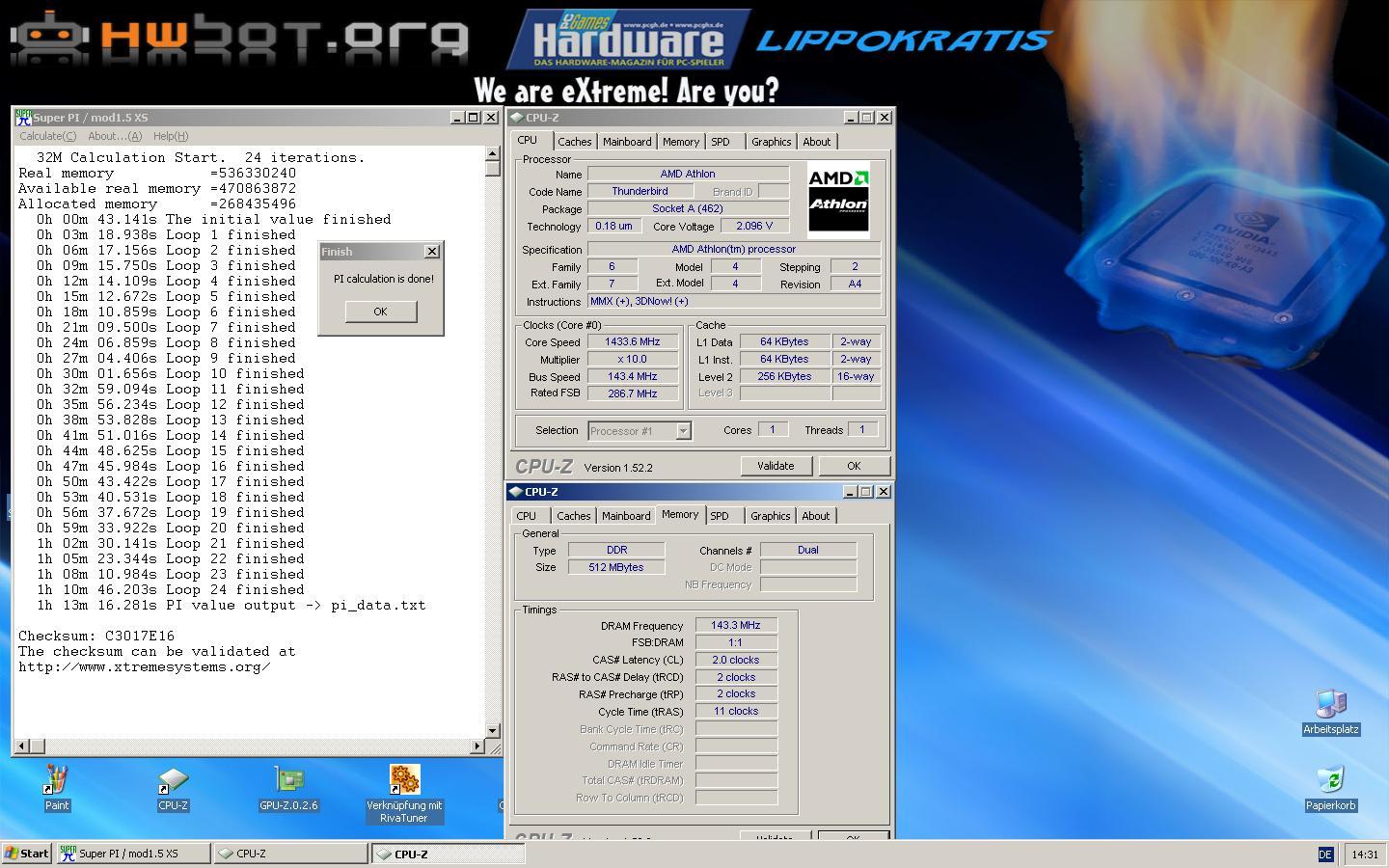Open the Calculate menu in Super PI
This screenshot has height=868, width=1389.
click(x=48, y=136)
